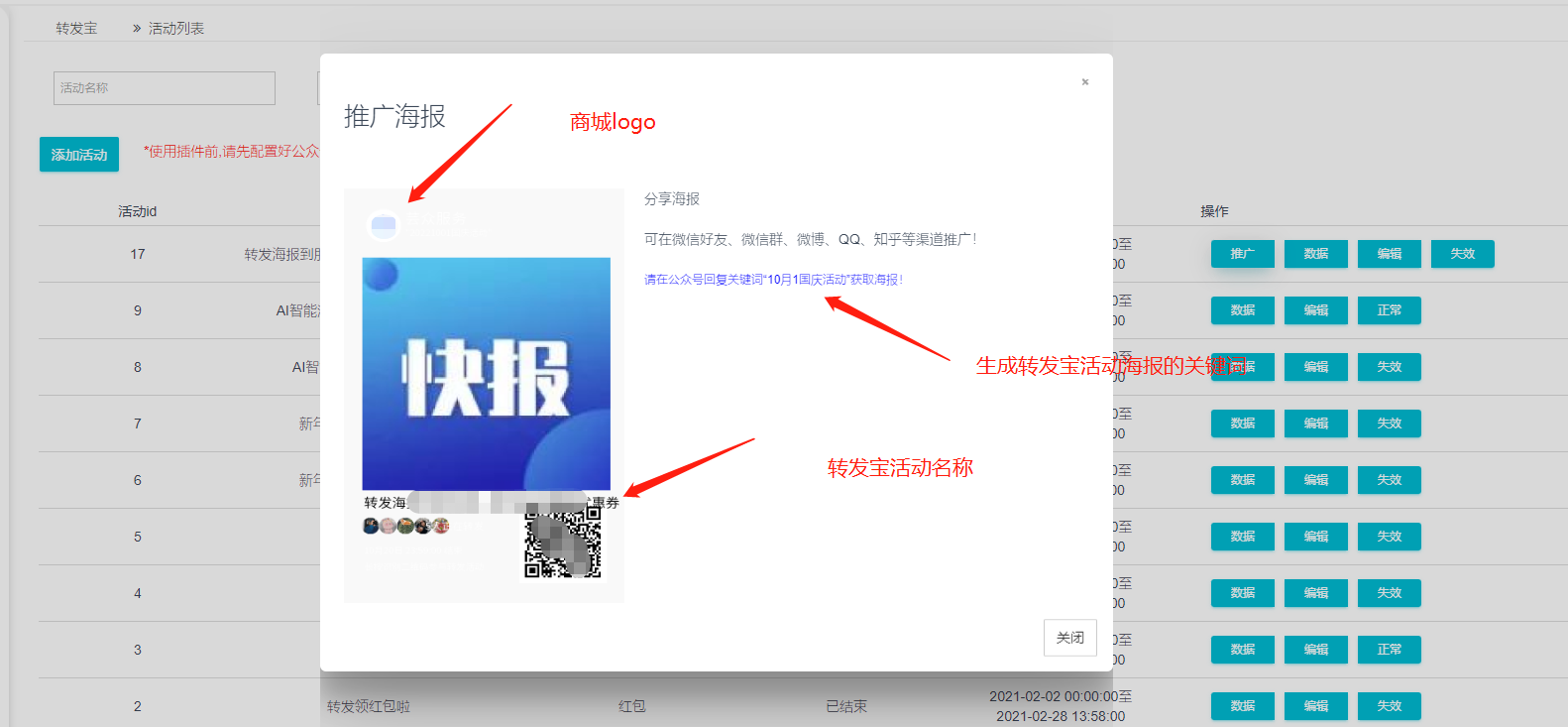
Task: Focus the 活动名称 search field
Action: (165, 88)
